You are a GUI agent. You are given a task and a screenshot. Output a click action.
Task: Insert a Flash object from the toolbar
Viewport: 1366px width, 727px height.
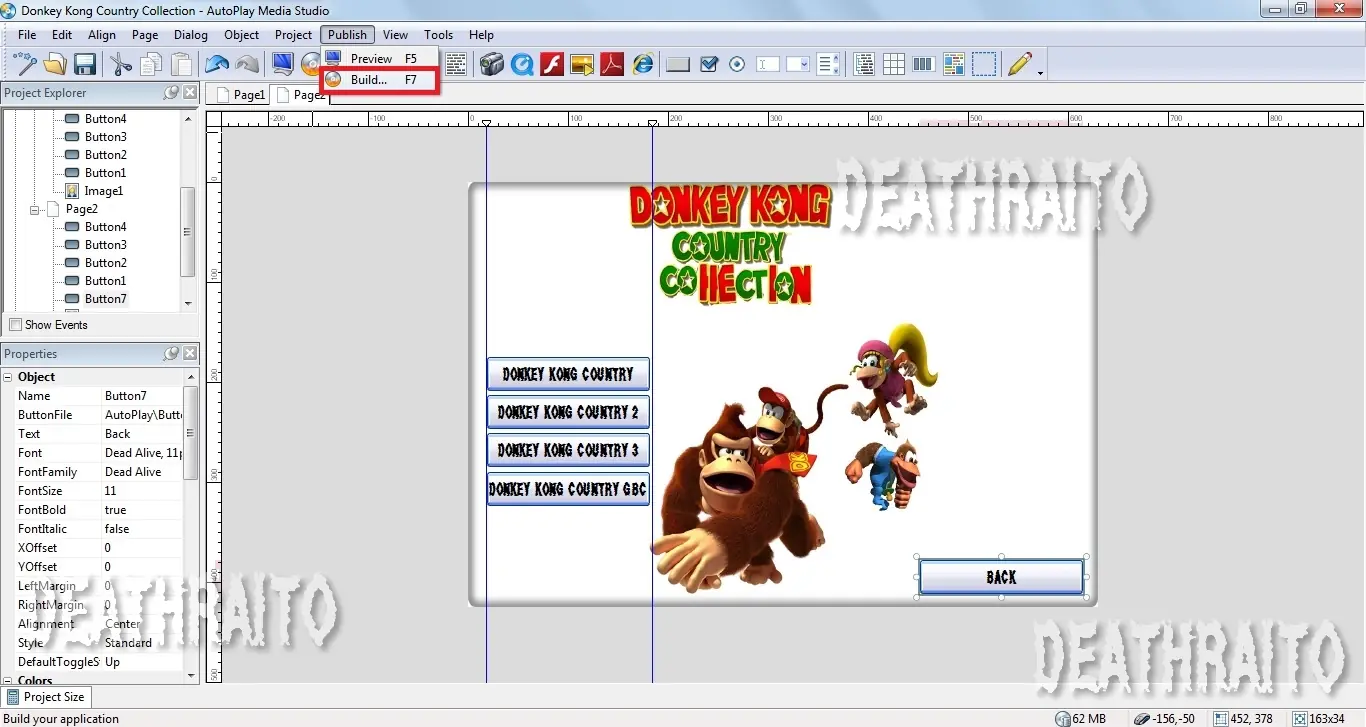pos(552,65)
